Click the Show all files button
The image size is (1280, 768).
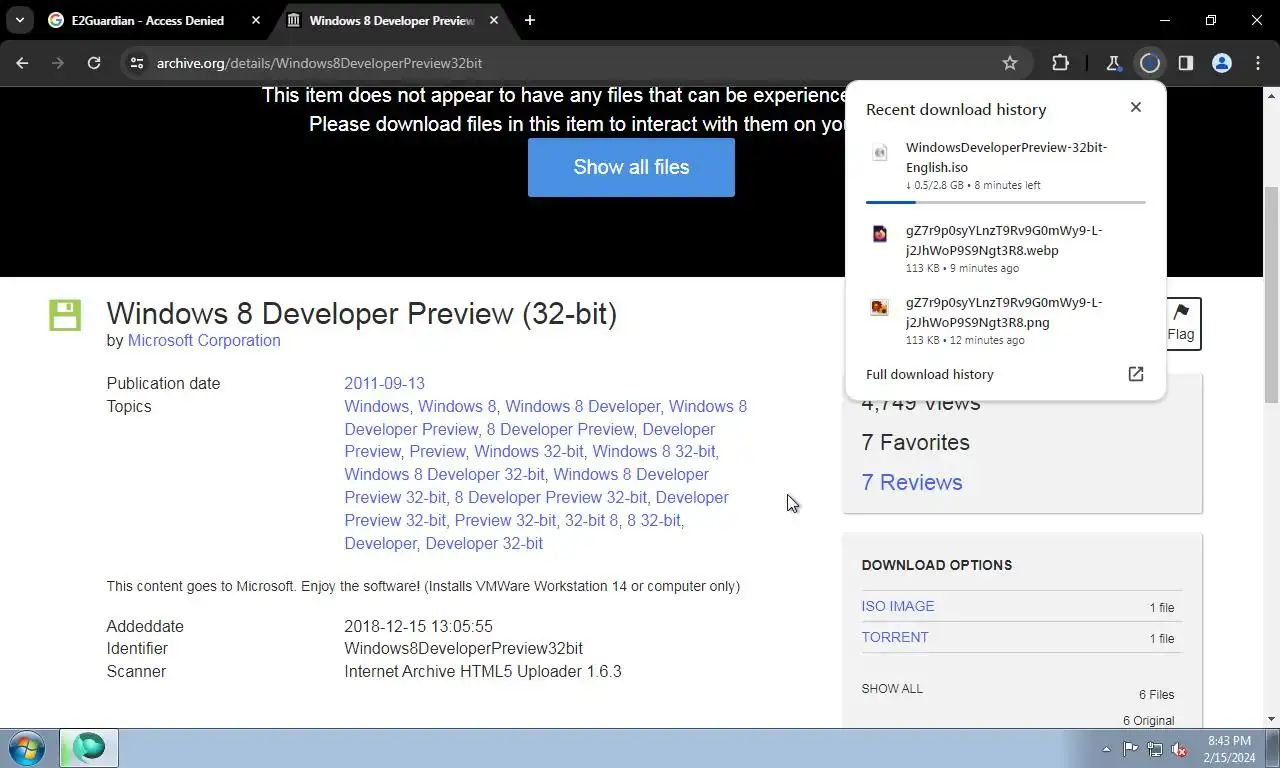pyautogui.click(x=631, y=167)
